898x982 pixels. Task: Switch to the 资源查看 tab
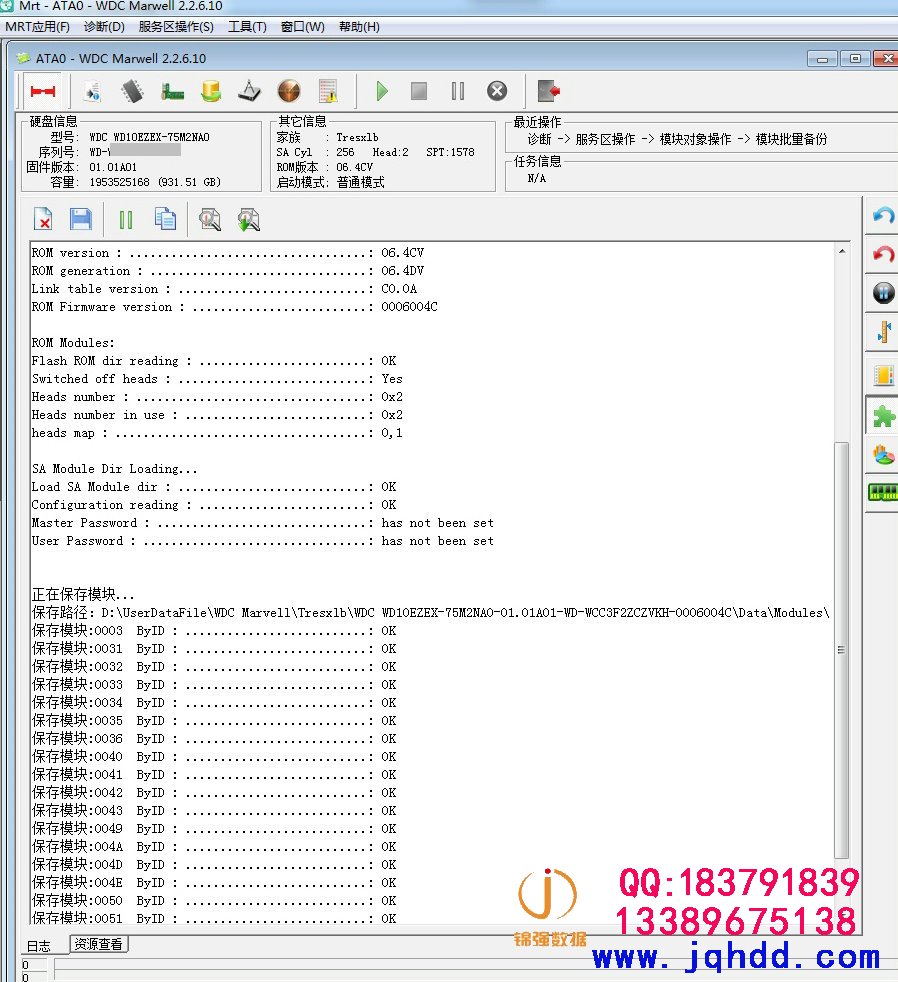point(98,944)
